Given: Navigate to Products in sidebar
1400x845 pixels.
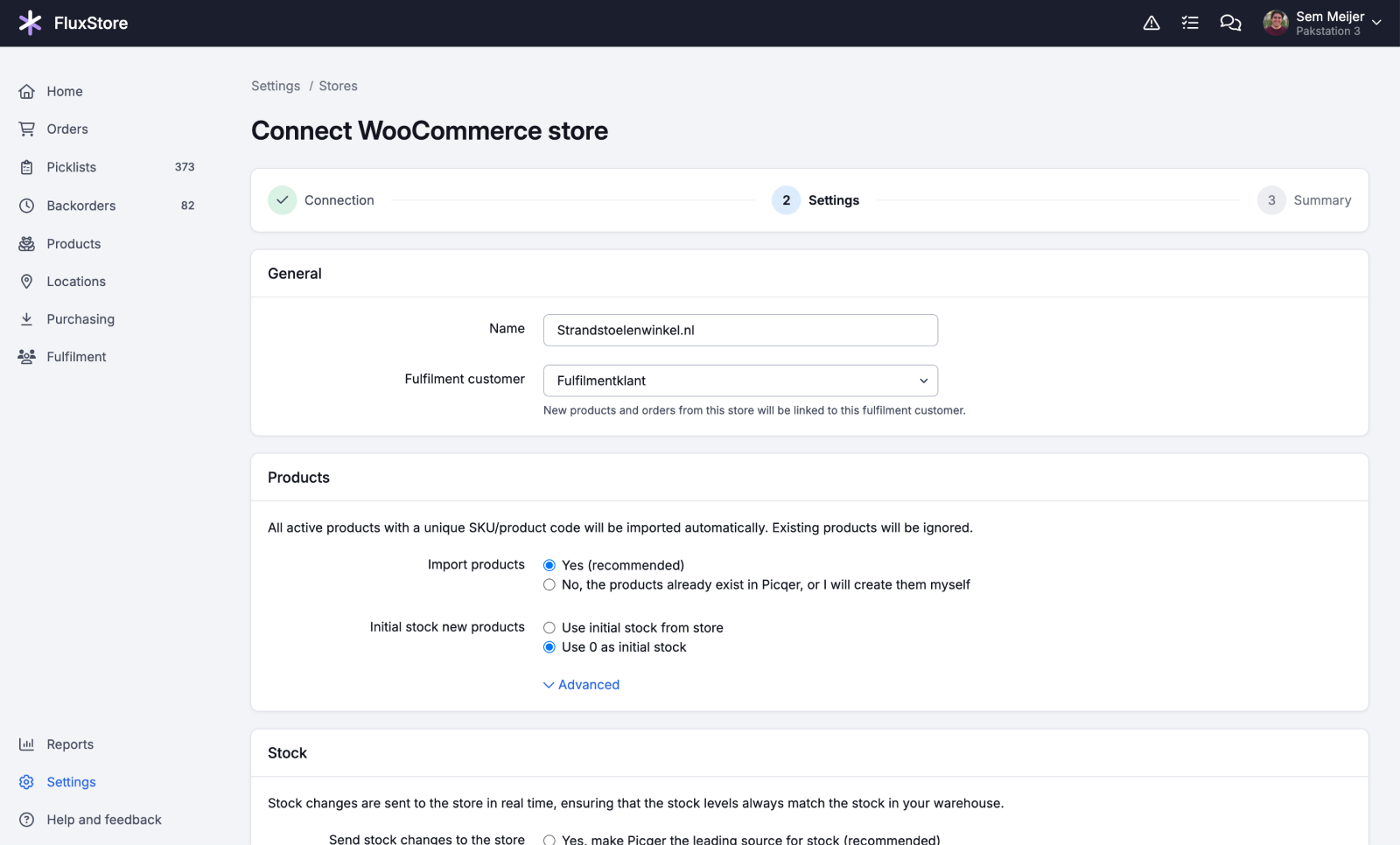Looking at the screenshot, I should (x=73, y=243).
